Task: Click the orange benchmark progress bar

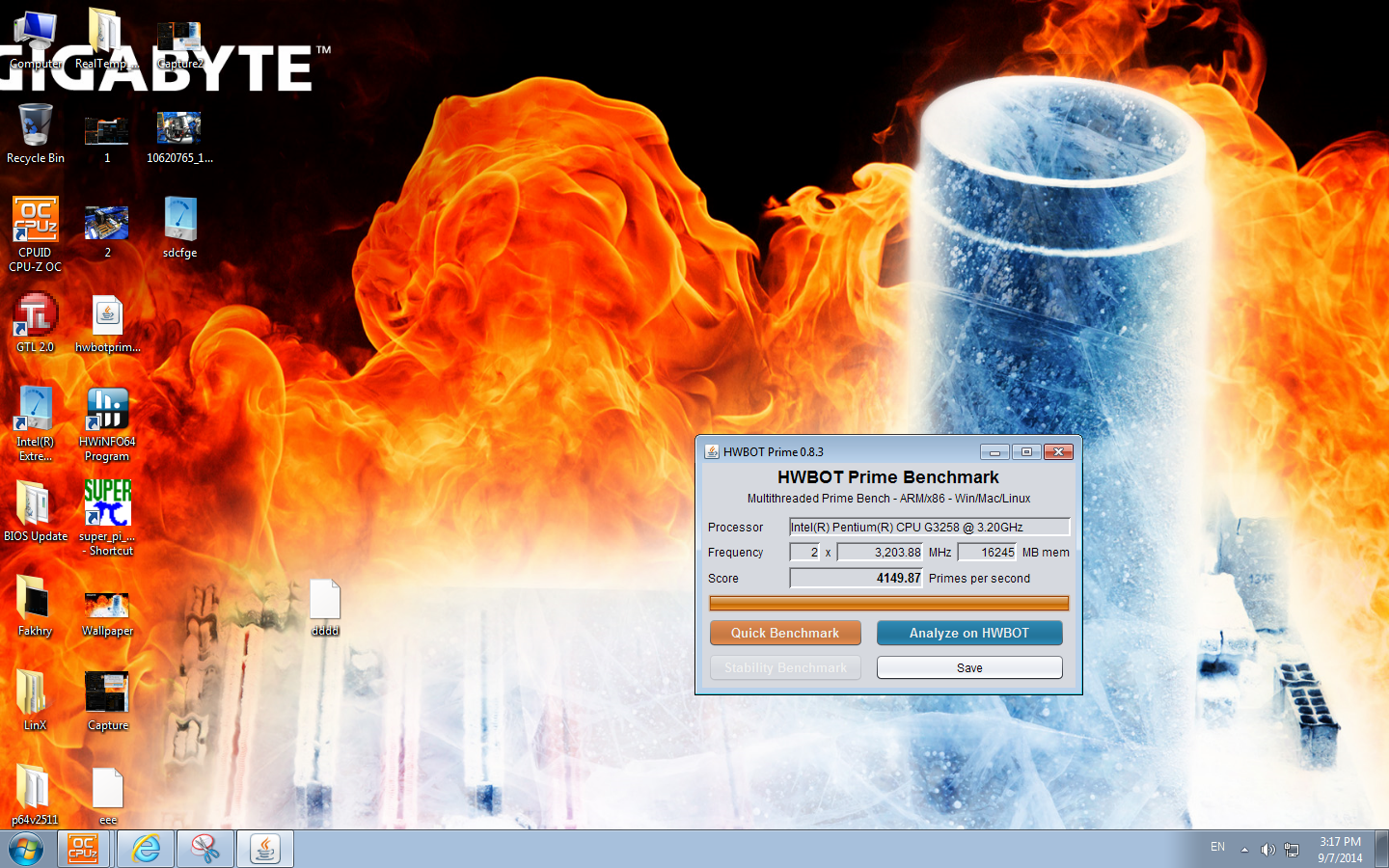Action: coord(889,603)
